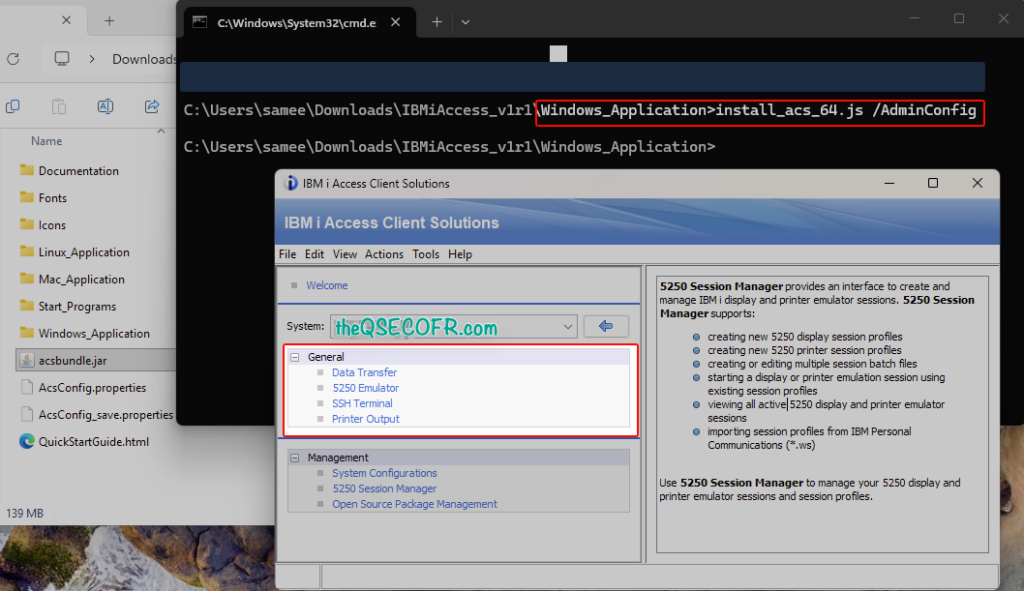The image size is (1024, 591).
Task: Launch the 5250 Emulator link
Action: click(x=366, y=388)
